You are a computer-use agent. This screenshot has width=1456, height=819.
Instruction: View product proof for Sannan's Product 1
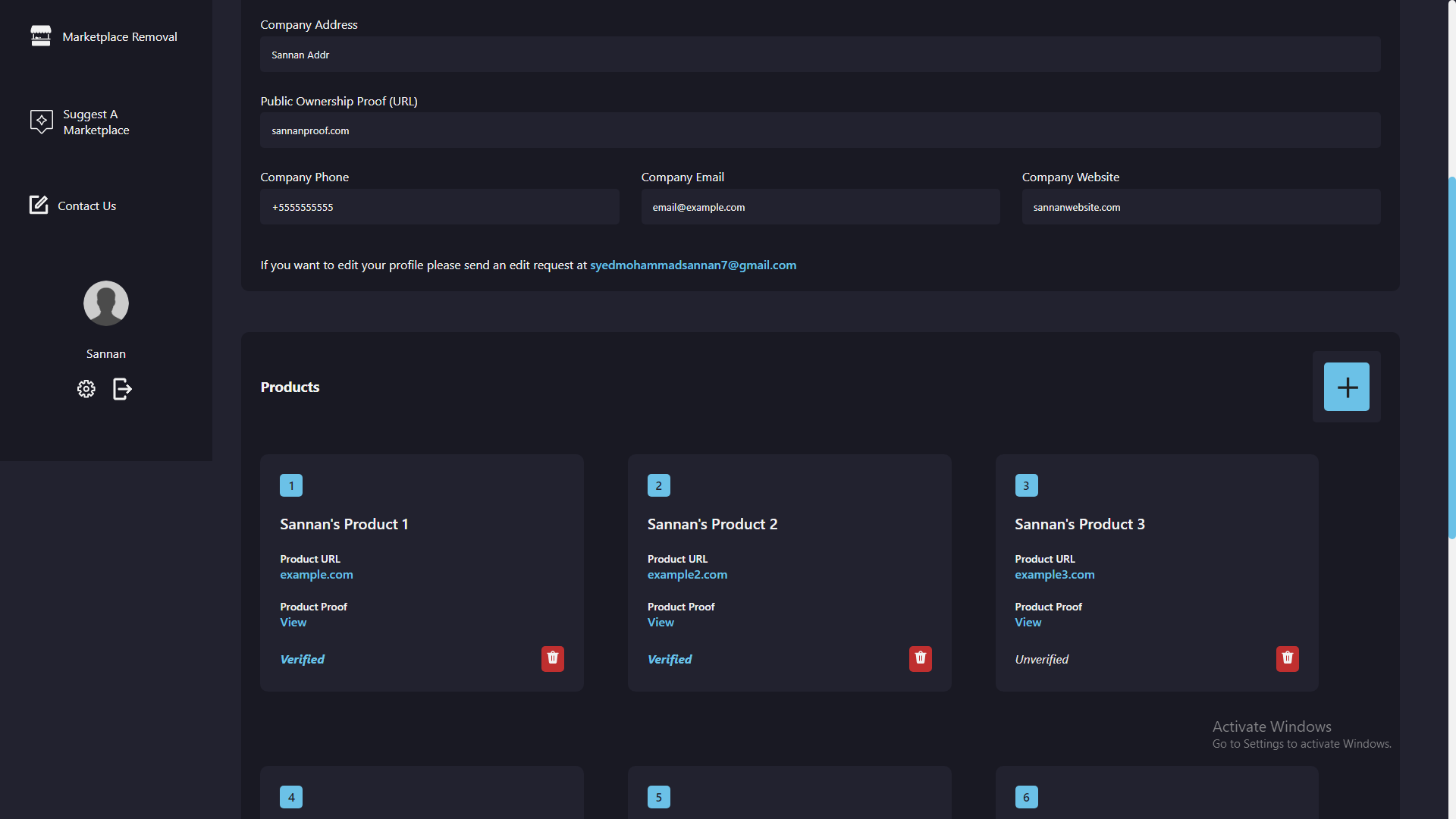point(293,622)
